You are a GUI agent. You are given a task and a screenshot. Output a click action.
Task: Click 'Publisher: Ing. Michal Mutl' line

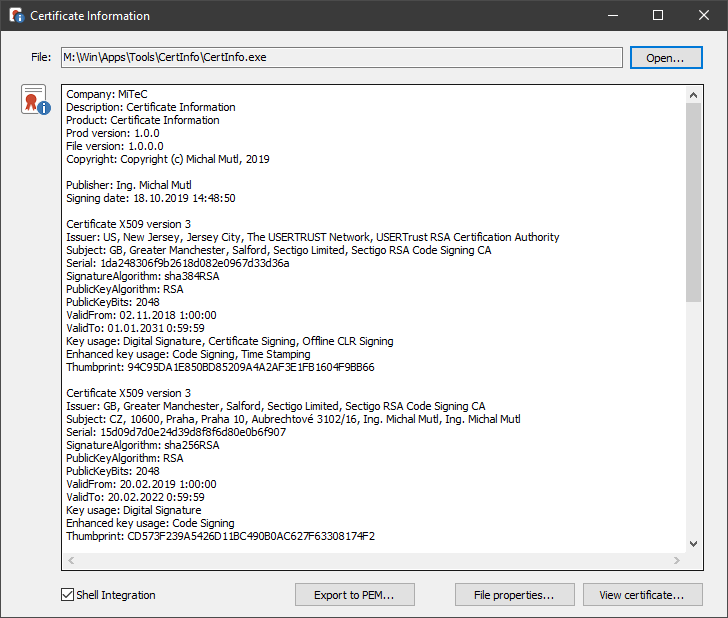(129, 185)
